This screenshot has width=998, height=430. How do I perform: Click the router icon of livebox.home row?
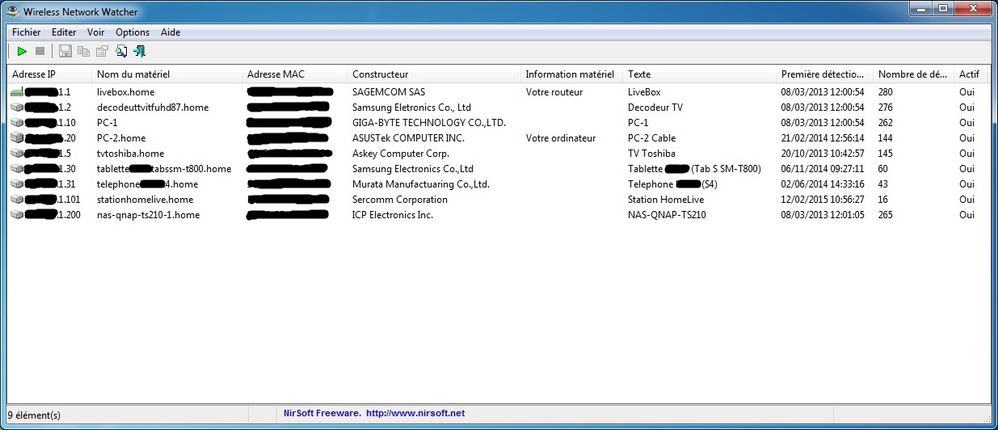(17, 92)
